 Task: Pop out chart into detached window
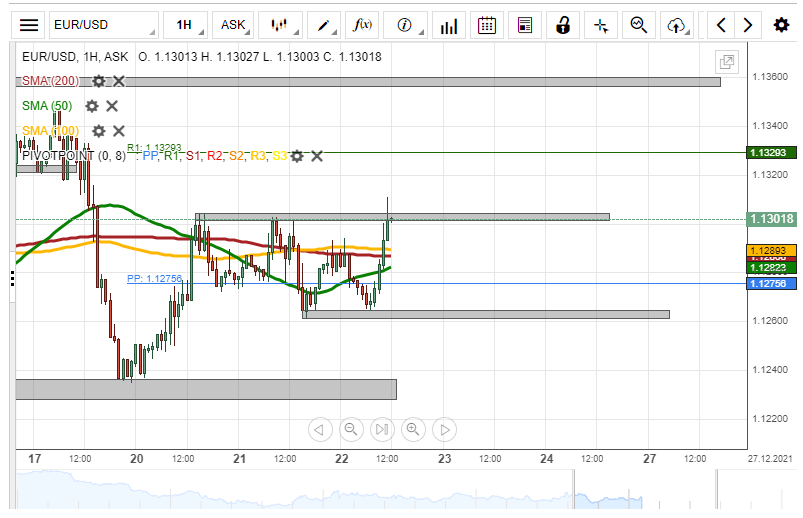[727, 61]
